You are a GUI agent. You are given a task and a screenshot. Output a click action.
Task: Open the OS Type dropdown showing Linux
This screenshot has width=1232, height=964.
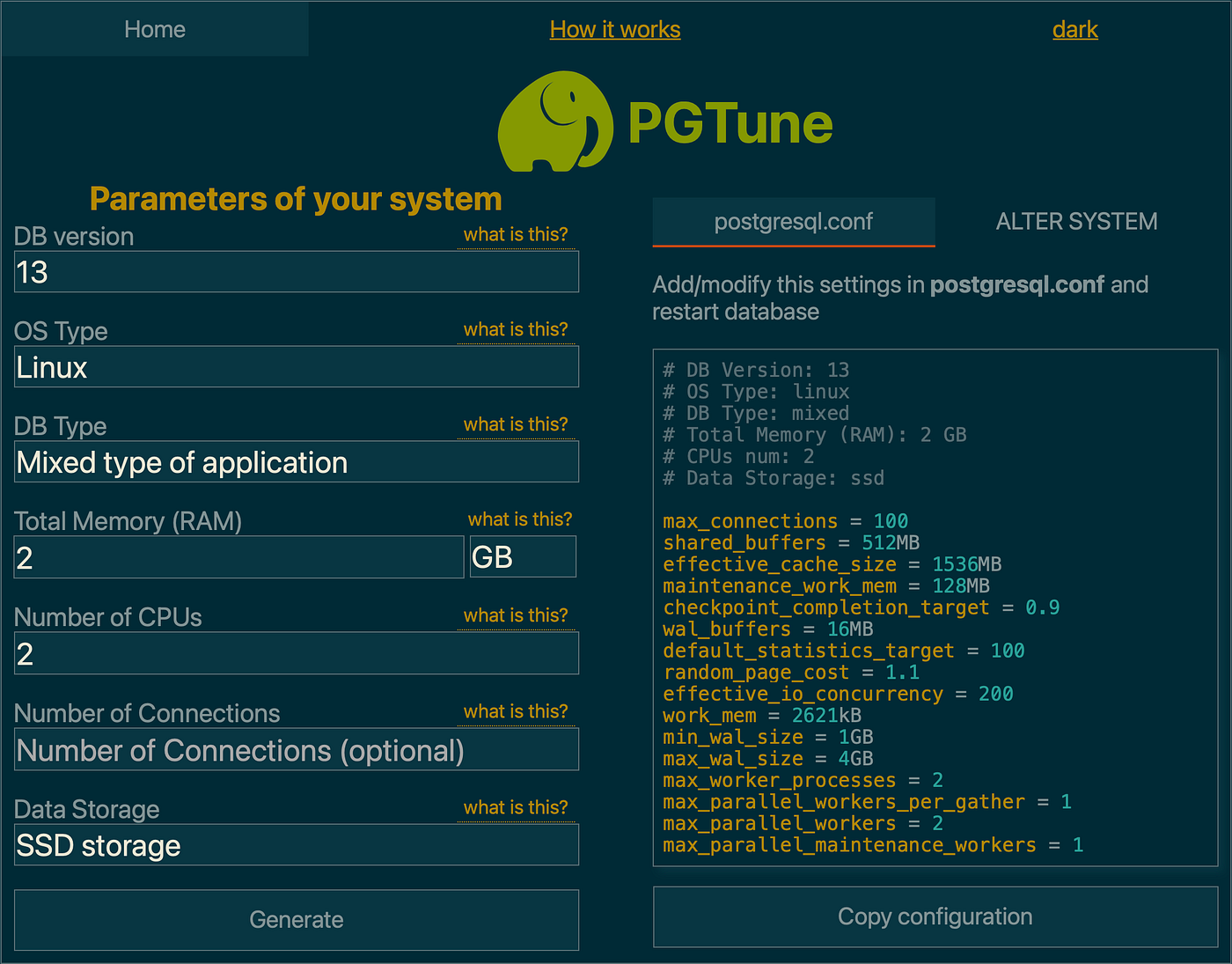point(296,366)
